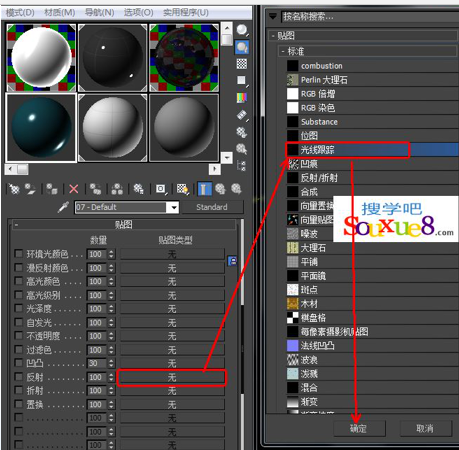Collapse the 标准 subgroup in the browser
Screen dimensions: 459x450
coord(283,51)
